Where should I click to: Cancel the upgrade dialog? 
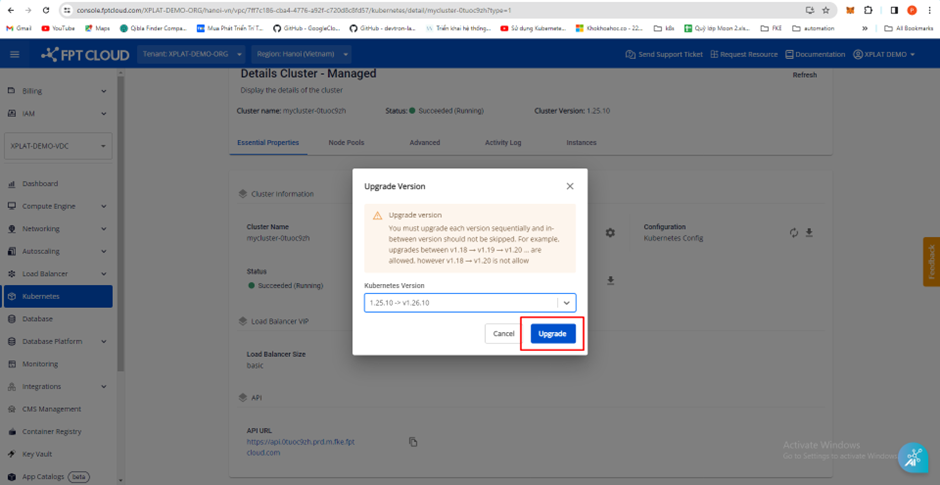[x=504, y=334]
